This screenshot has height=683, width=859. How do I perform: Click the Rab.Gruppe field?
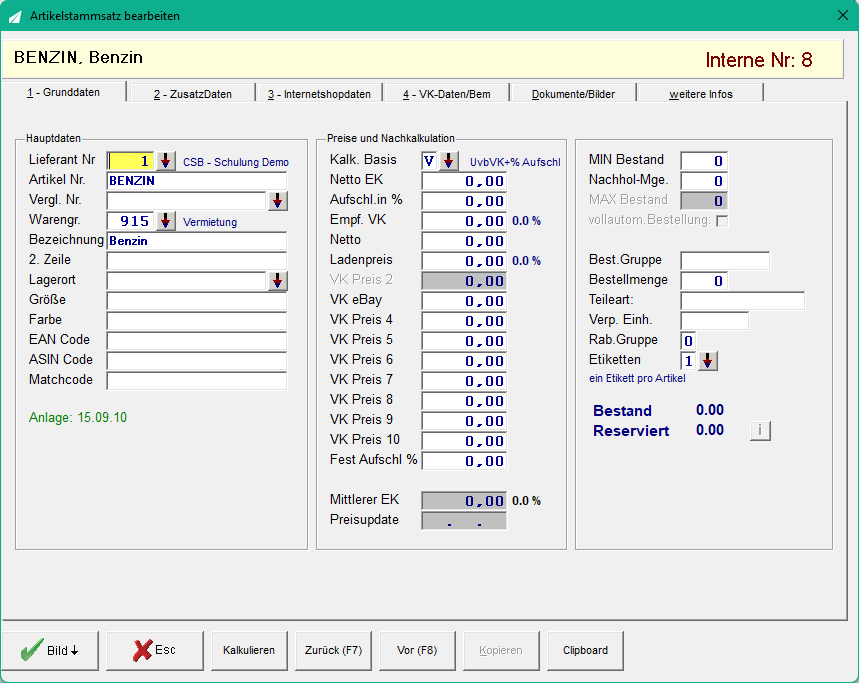[x=688, y=341]
